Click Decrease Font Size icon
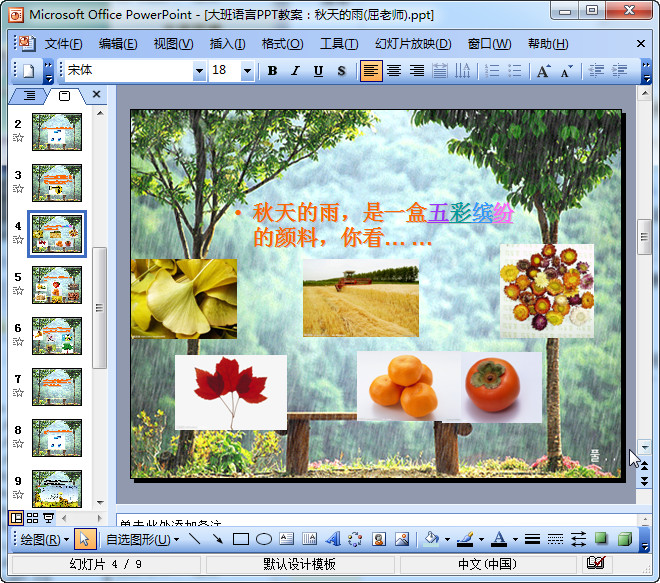Viewport: 660px width, 583px height. click(x=567, y=70)
